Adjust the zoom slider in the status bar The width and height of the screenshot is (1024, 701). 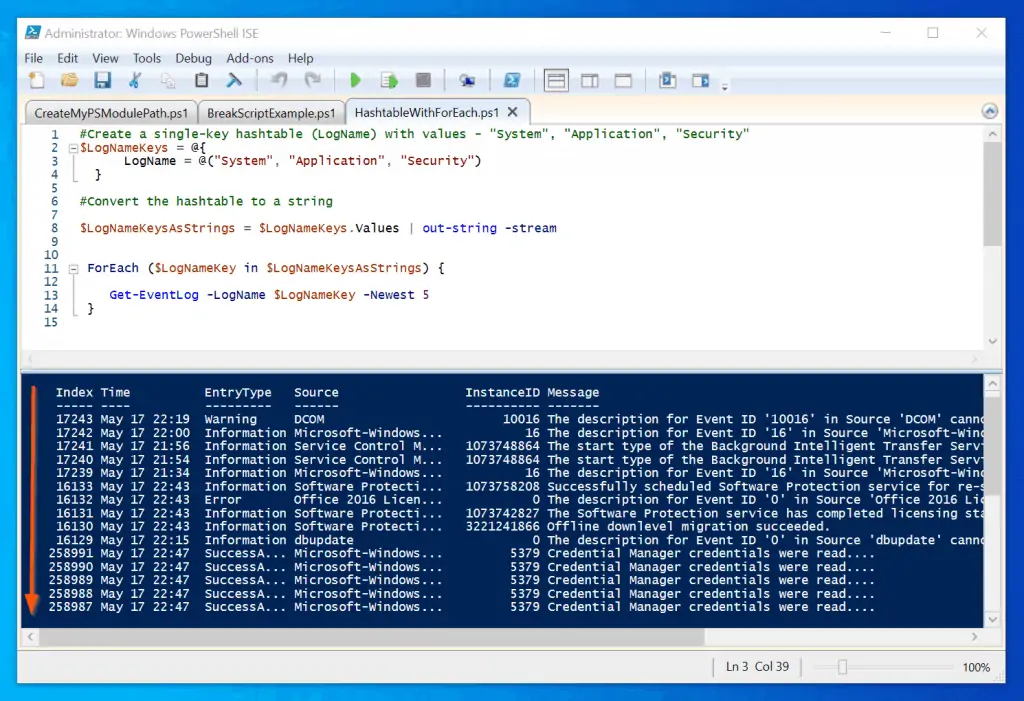(x=843, y=666)
